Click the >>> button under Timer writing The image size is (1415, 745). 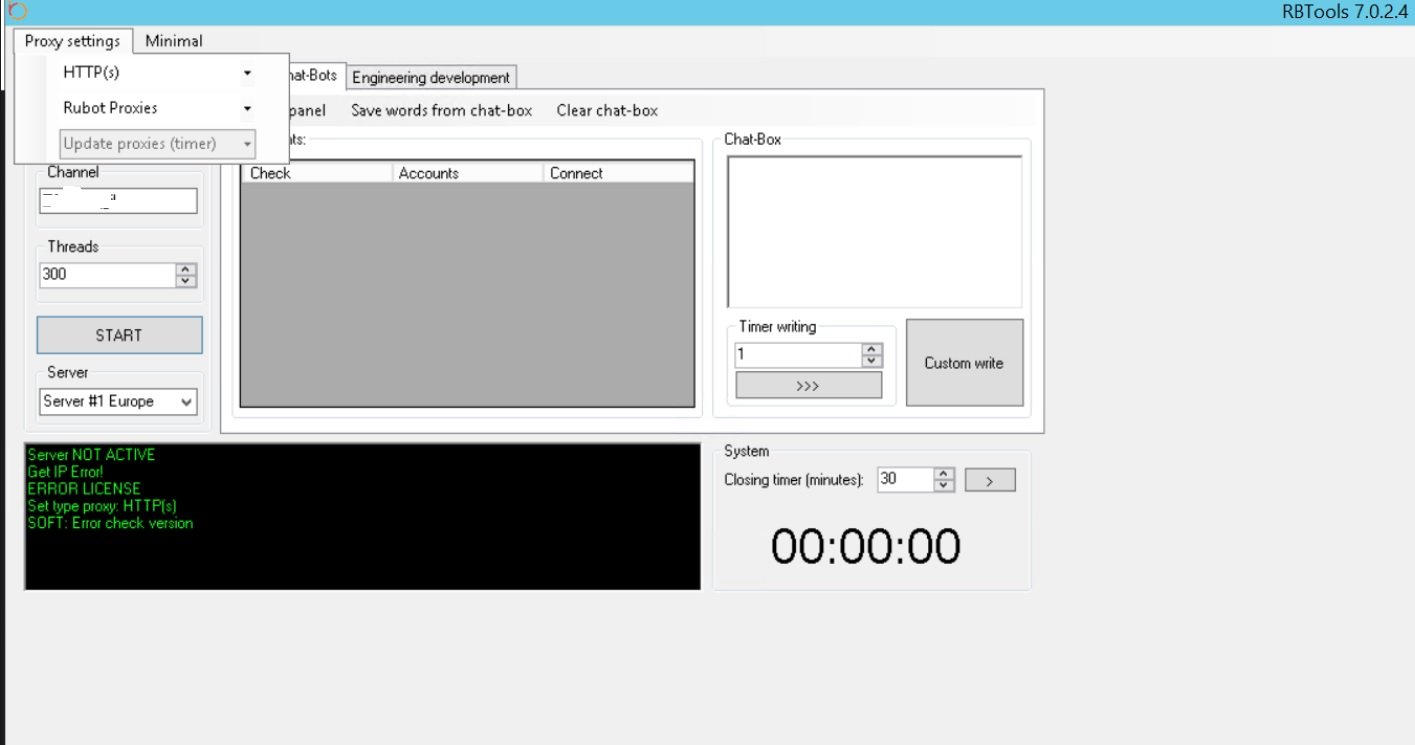click(808, 386)
